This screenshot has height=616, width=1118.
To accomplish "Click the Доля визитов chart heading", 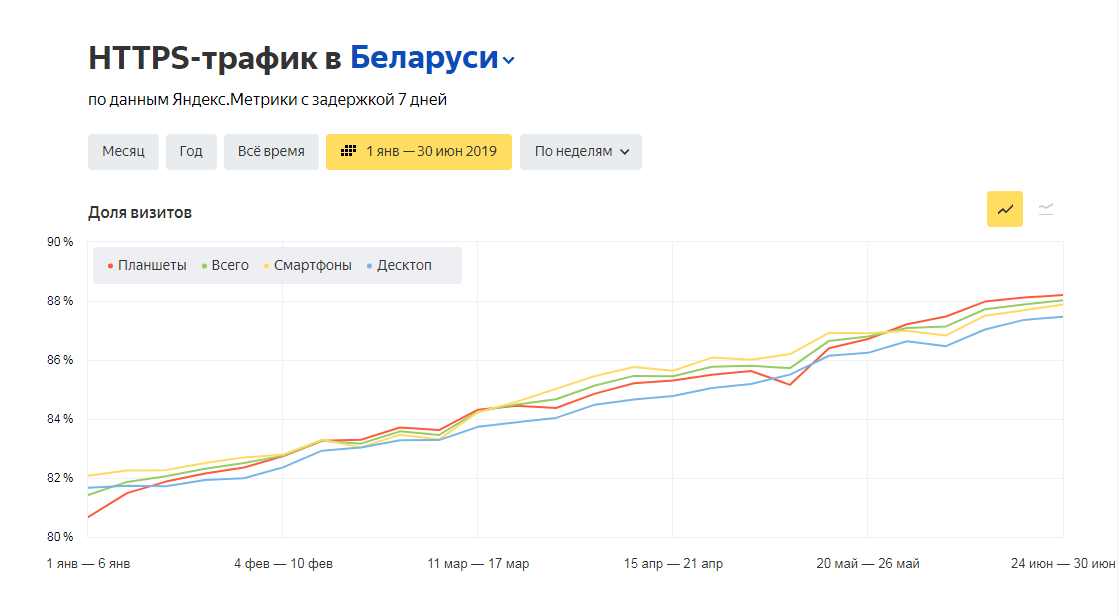I will coord(140,212).
